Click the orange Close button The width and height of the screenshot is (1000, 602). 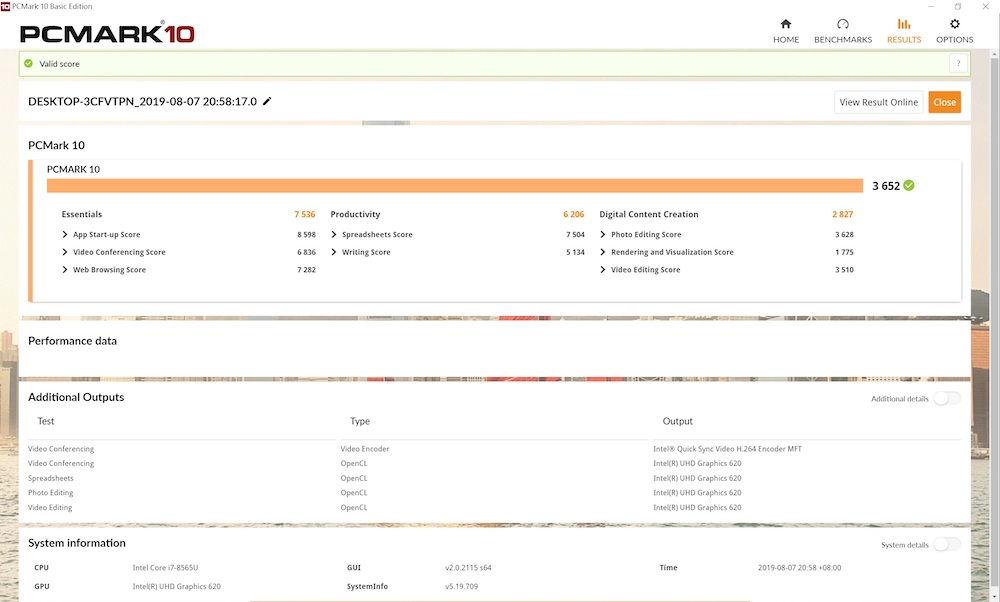944,102
